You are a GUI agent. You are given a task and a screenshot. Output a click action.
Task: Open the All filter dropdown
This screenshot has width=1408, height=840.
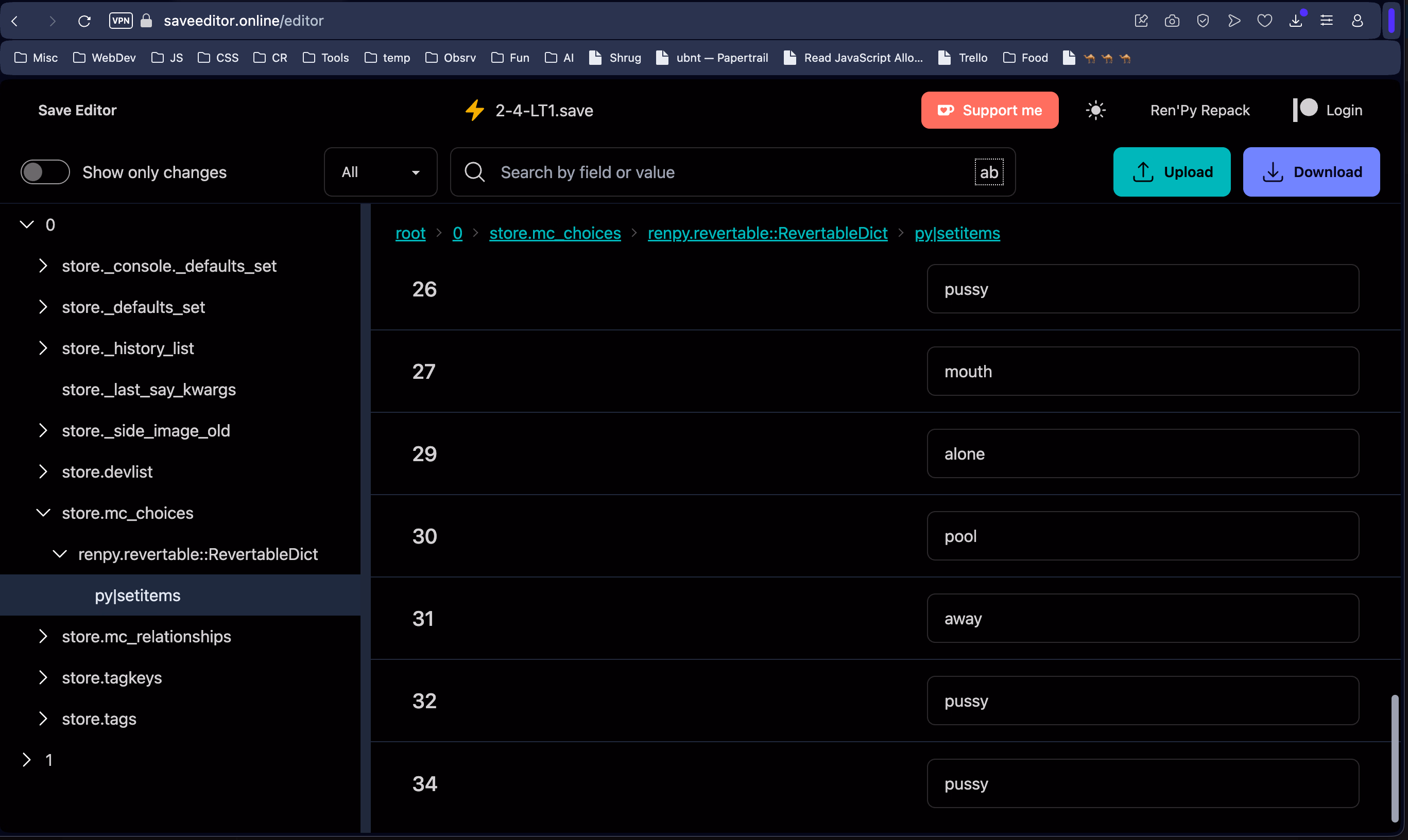pos(380,172)
